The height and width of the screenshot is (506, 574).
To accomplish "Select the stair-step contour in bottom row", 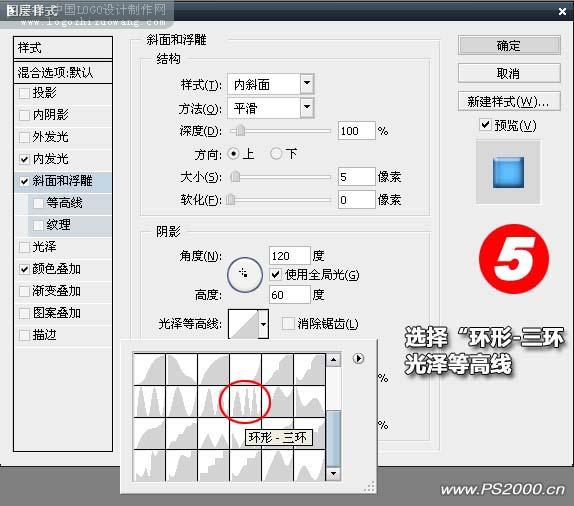I will (x=213, y=465).
